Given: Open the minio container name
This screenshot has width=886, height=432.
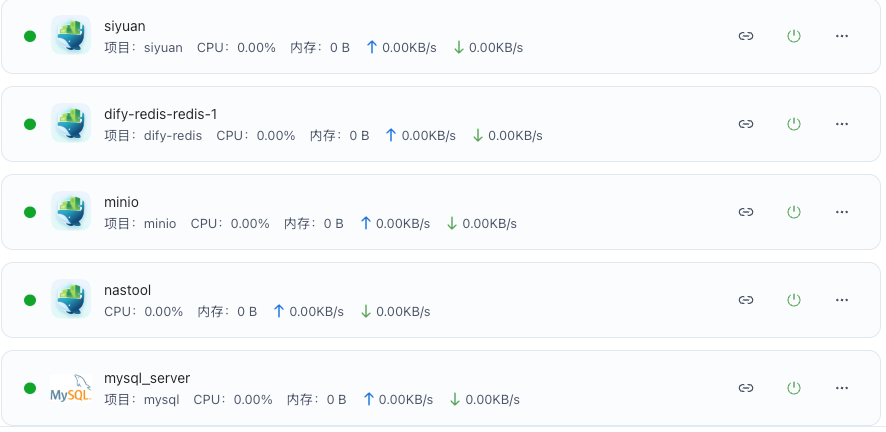Looking at the screenshot, I should (x=121, y=202).
